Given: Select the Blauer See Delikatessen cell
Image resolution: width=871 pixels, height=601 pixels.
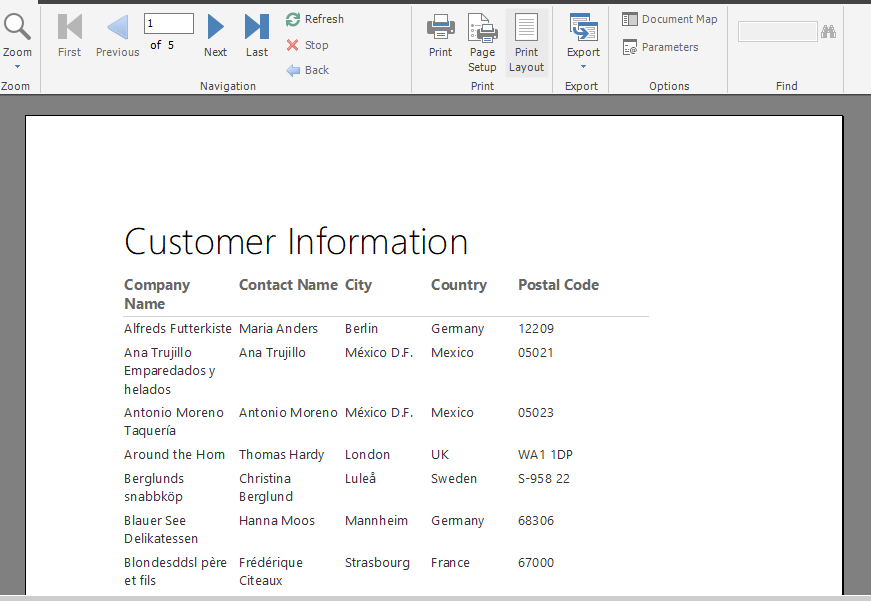Looking at the screenshot, I should (161, 529).
